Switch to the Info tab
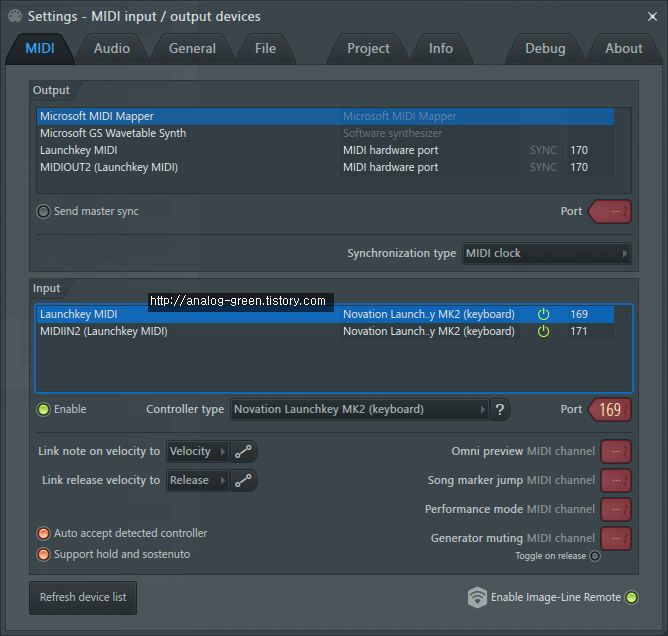 (441, 49)
